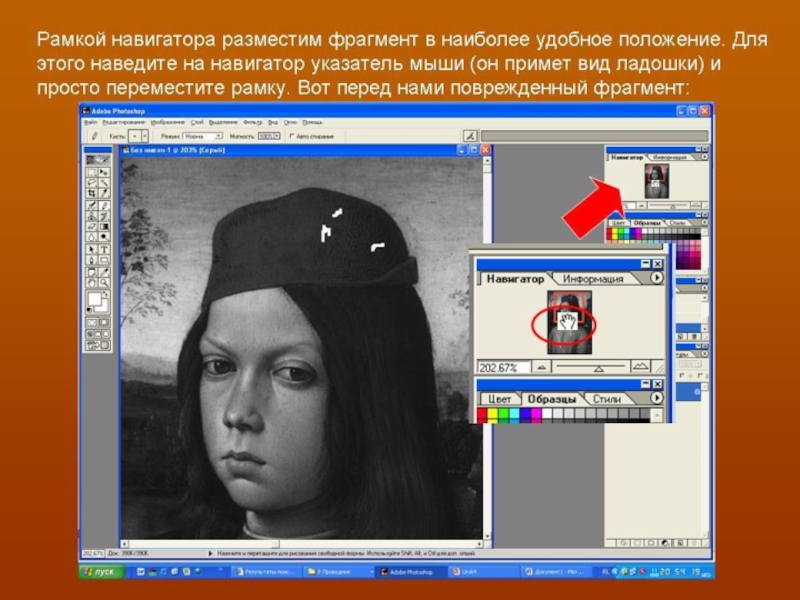Select the Type tool
The height and width of the screenshot is (600, 800).
104,249
